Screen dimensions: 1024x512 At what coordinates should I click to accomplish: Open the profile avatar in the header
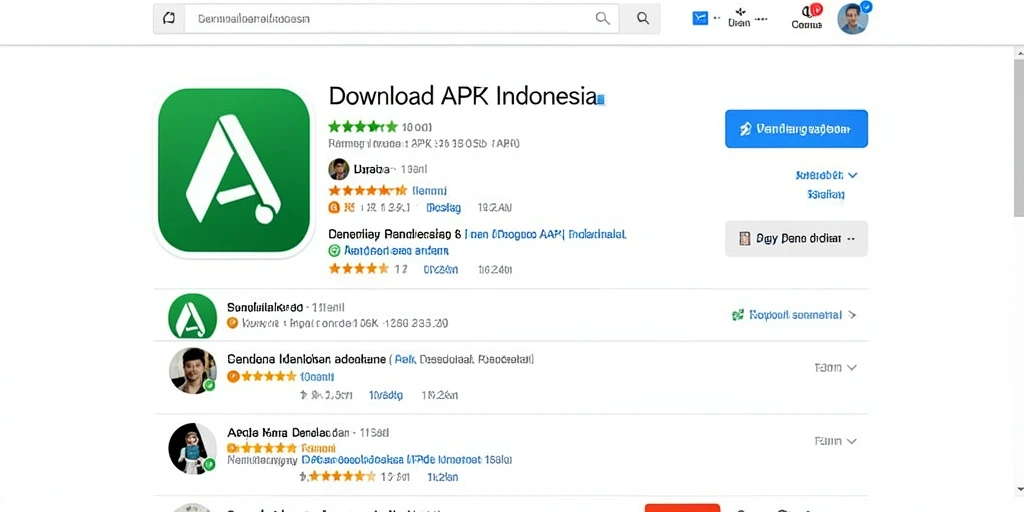click(853, 18)
